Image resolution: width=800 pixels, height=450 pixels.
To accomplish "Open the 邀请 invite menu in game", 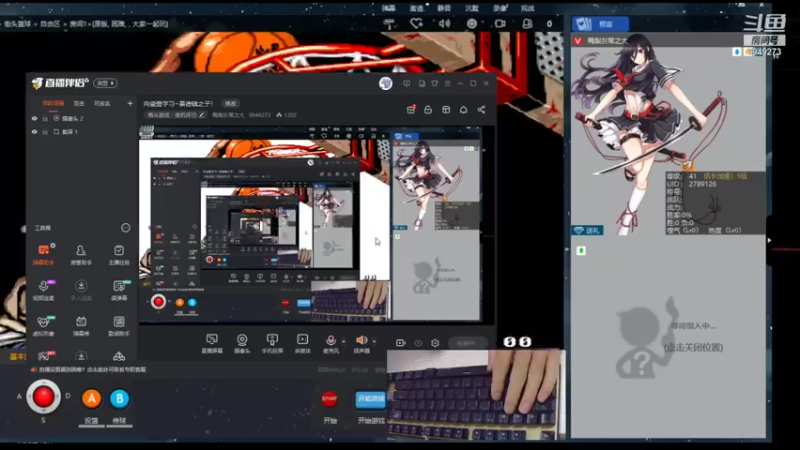I will tap(416, 8).
